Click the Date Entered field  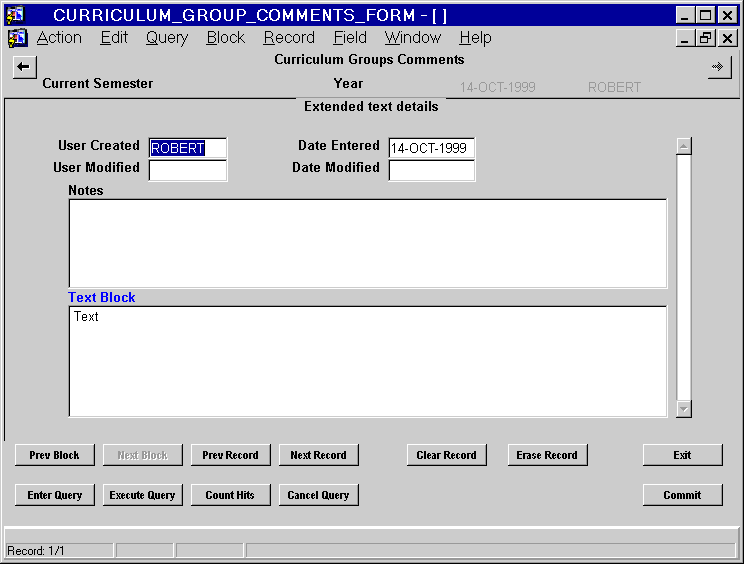click(x=432, y=148)
